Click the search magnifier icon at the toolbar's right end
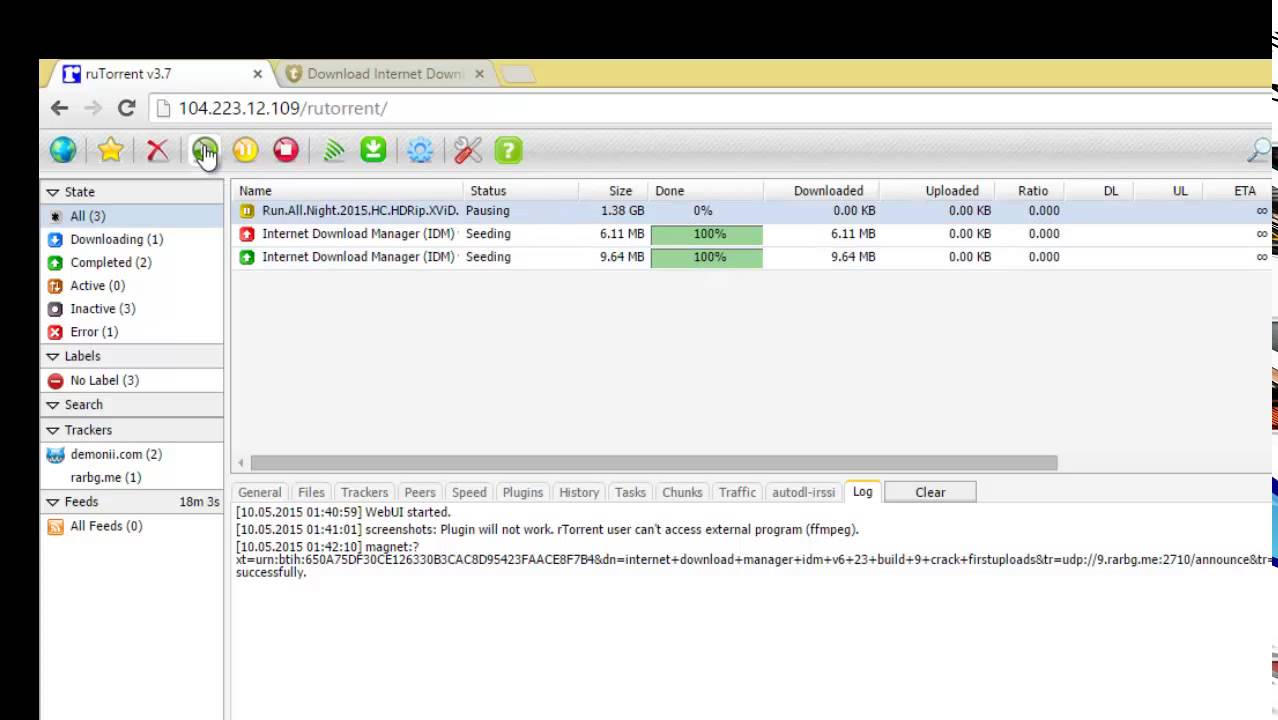1278x720 pixels. coord(1259,151)
